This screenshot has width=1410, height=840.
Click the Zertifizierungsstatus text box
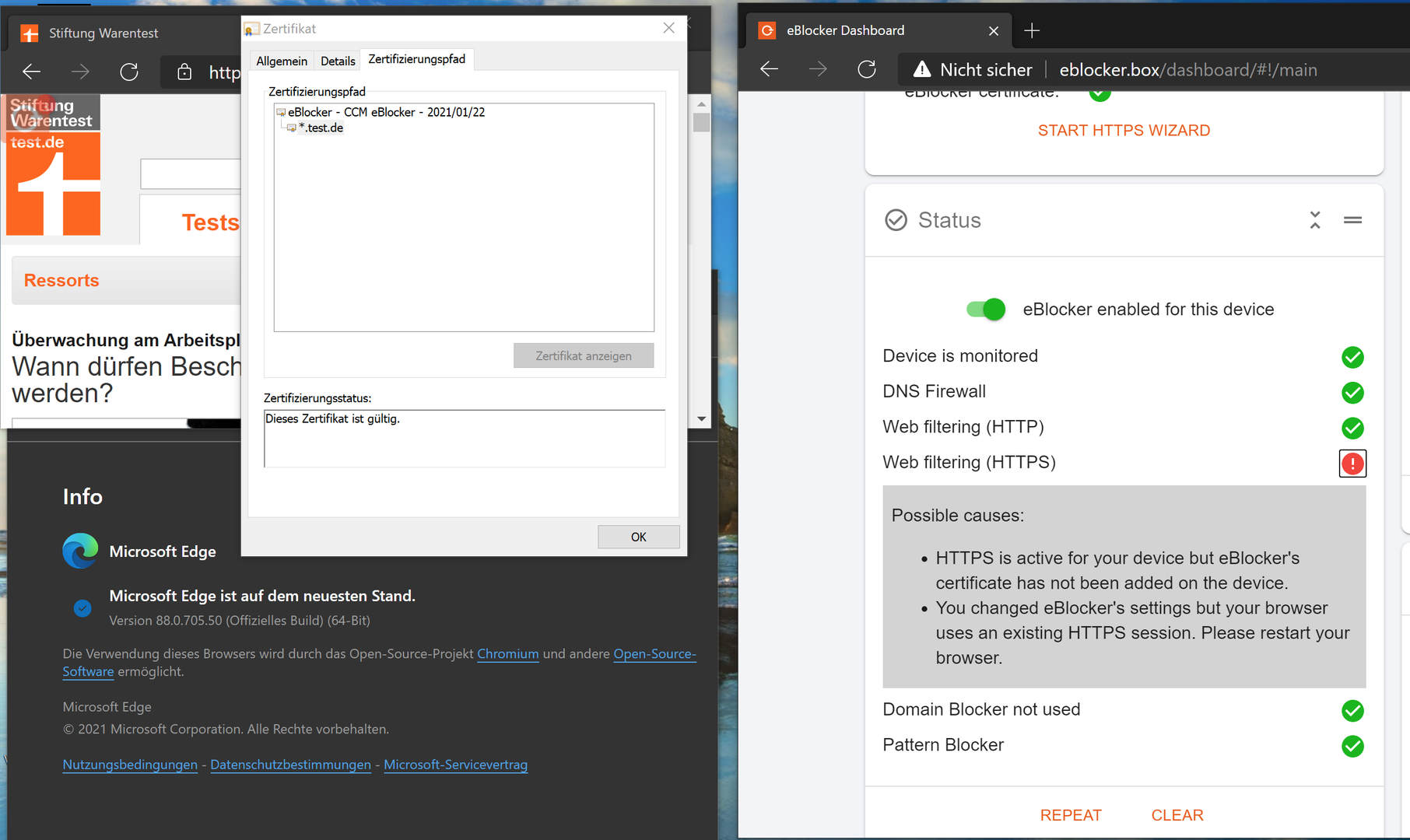coord(465,439)
